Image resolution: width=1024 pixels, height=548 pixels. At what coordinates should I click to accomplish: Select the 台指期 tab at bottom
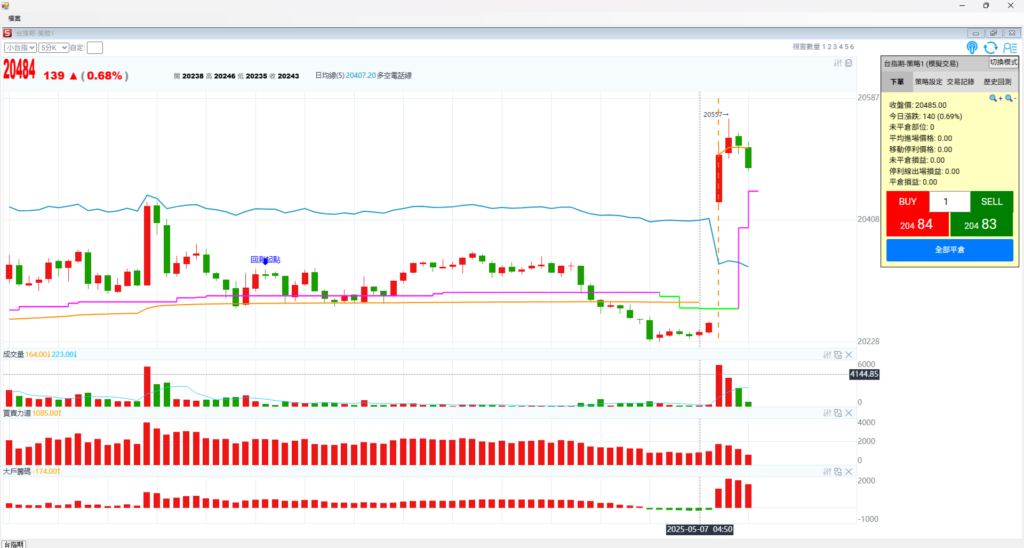(x=12, y=544)
